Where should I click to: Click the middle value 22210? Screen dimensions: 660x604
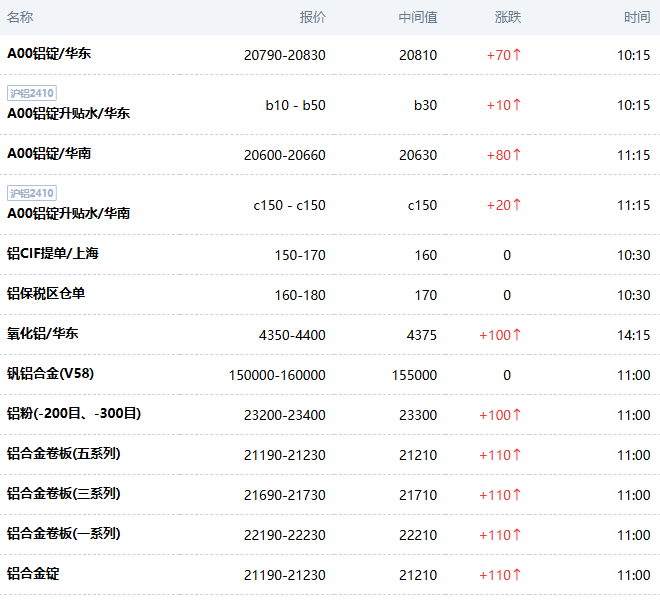click(x=418, y=535)
